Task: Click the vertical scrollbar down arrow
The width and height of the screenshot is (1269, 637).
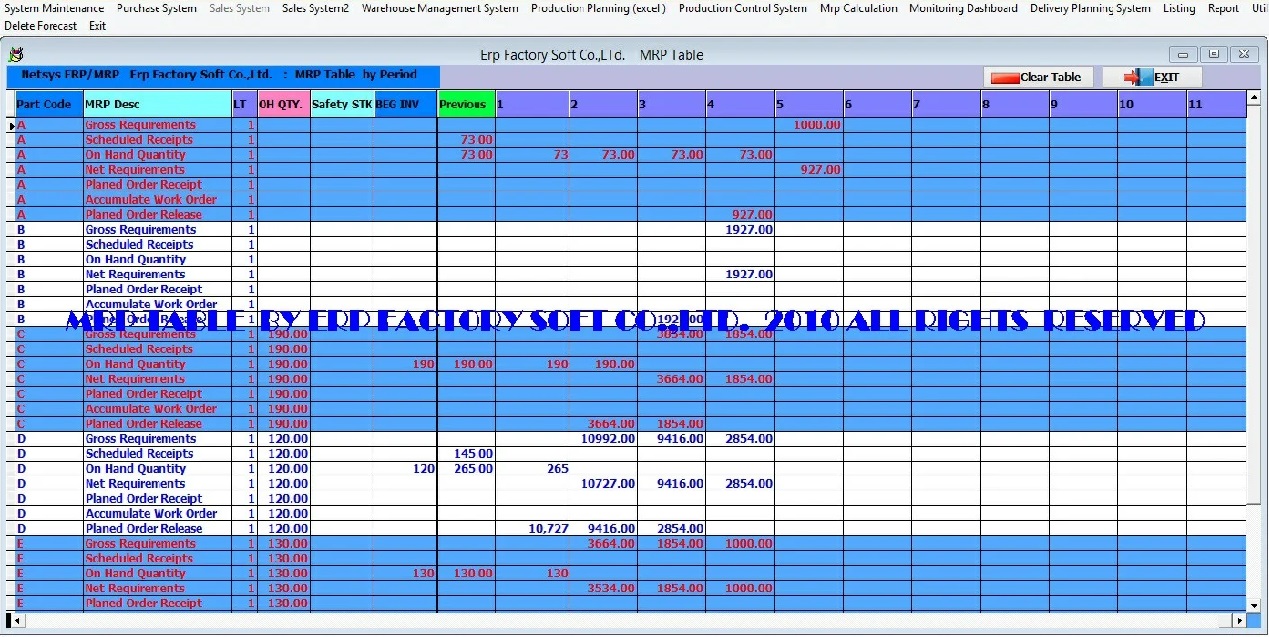Action: (x=1254, y=604)
